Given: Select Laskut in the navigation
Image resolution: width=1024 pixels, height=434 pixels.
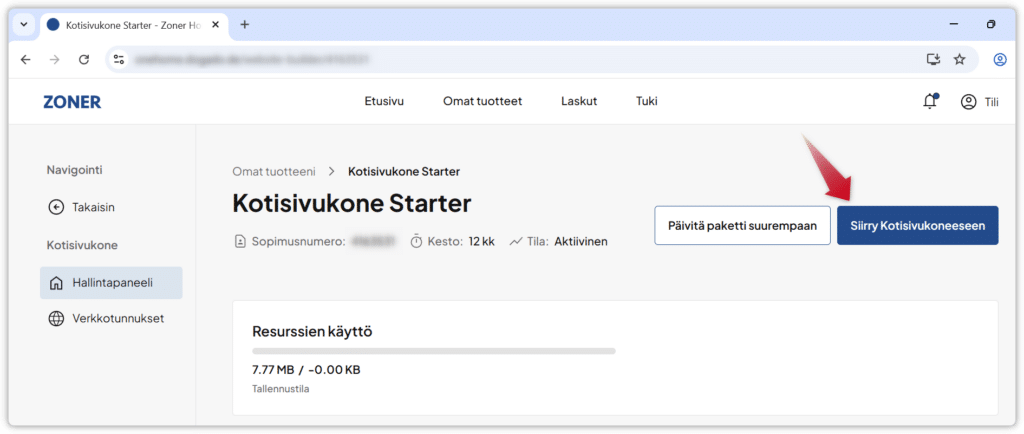Looking at the screenshot, I should click(x=579, y=101).
